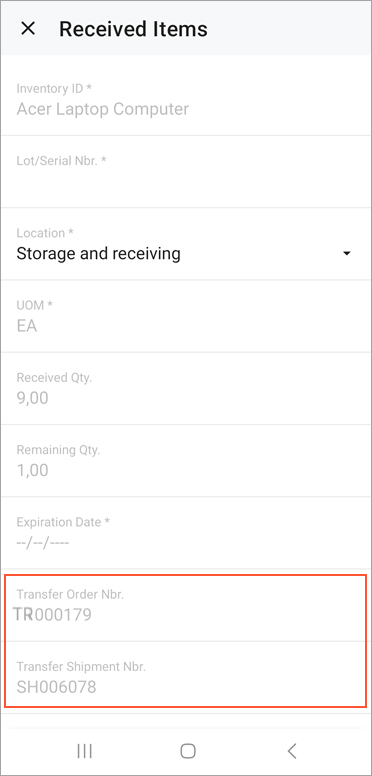372x776 pixels.
Task: Click the Transfer Order Nbr. label text
Action: pos(70,594)
